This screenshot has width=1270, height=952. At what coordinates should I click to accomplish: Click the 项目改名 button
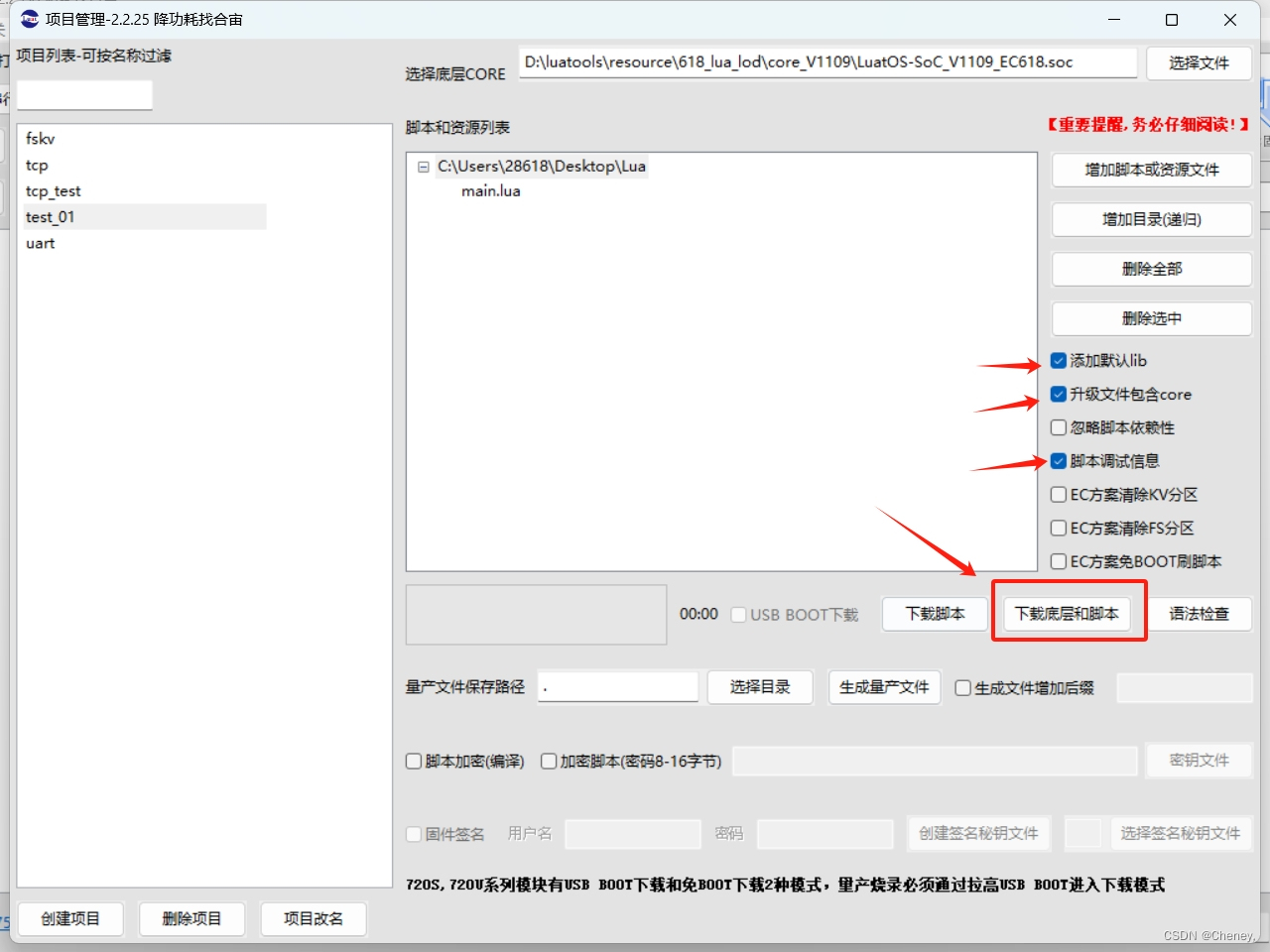pos(314,919)
